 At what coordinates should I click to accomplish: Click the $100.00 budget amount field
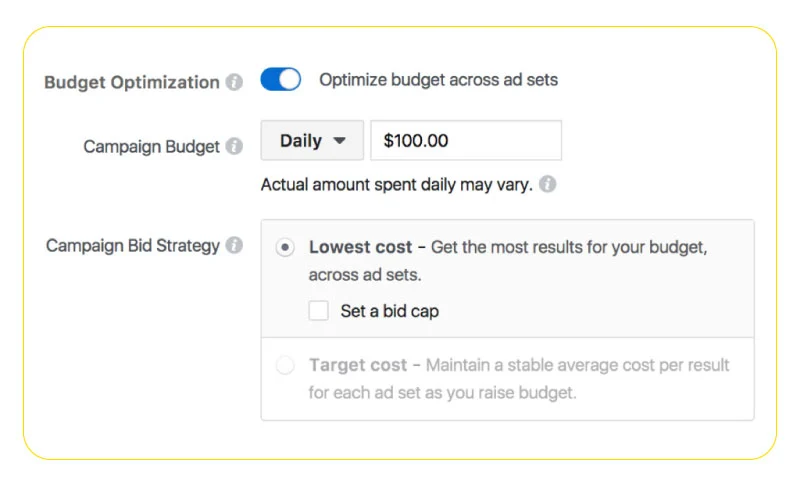(466, 140)
